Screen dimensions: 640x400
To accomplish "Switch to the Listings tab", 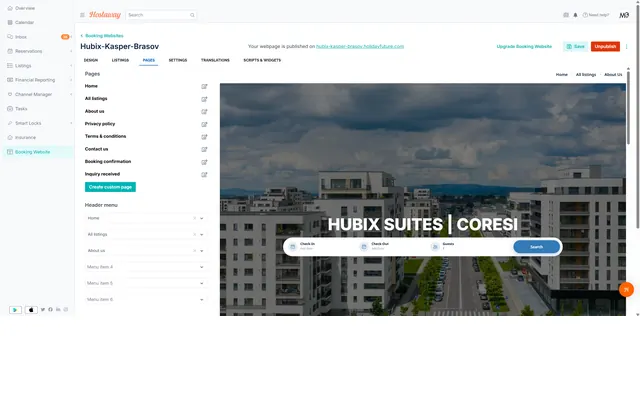I will [120, 60].
